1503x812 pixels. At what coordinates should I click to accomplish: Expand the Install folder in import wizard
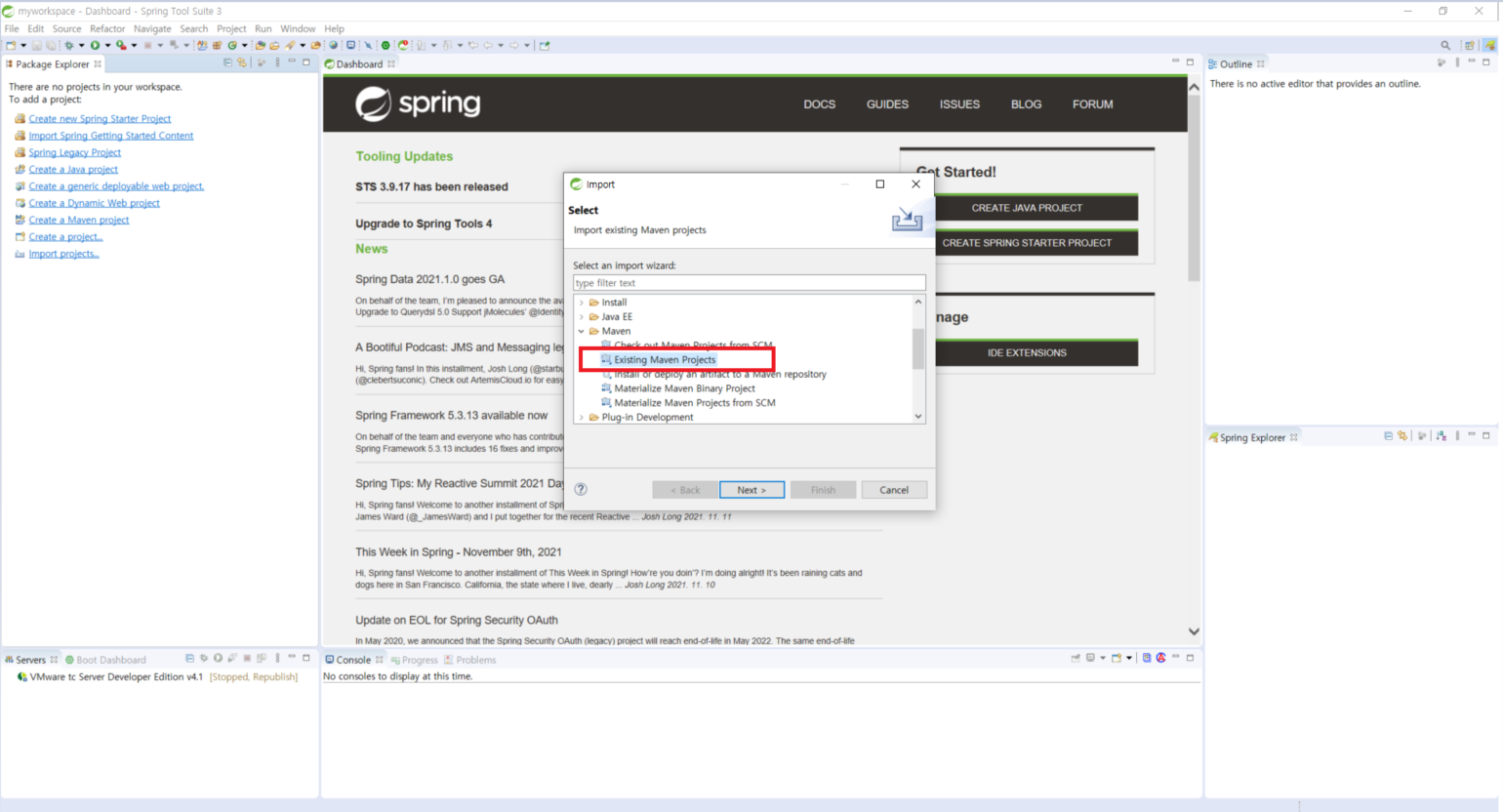(582, 303)
